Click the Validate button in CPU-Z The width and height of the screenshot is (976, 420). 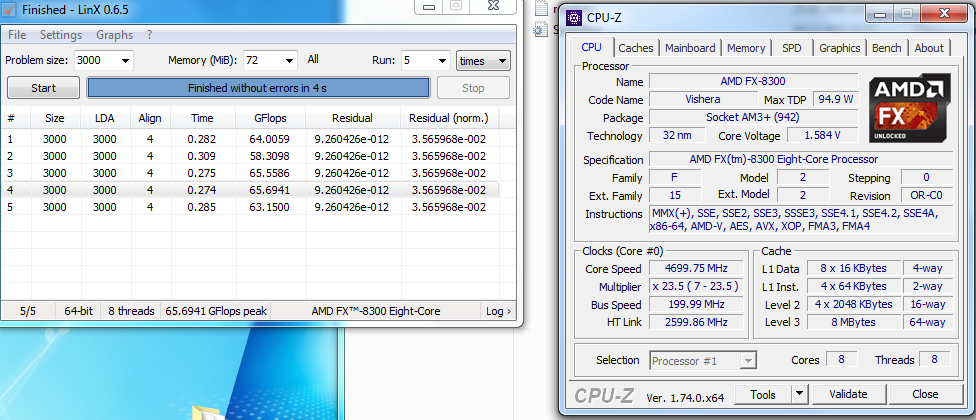pyautogui.click(x=848, y=394)
